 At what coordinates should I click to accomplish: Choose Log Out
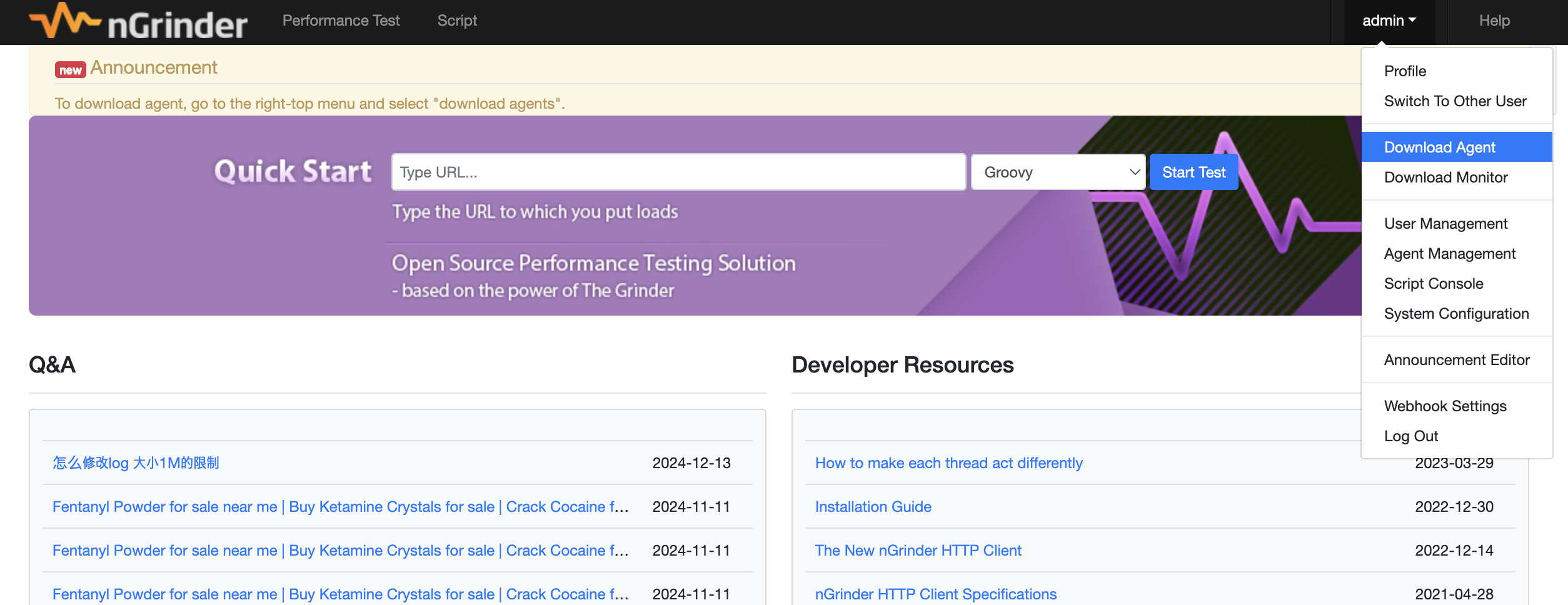[x=1457, y=436]
